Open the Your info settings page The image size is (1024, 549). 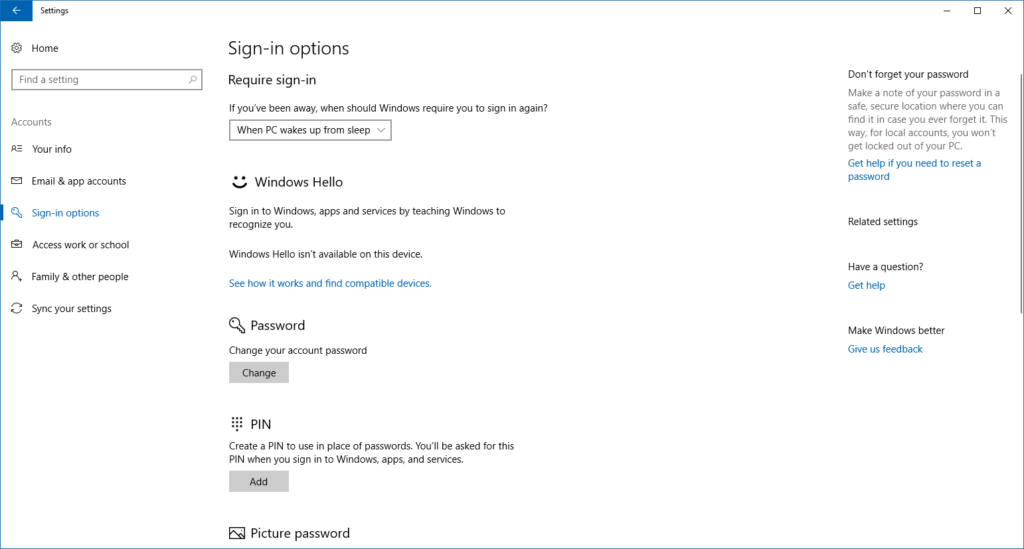(52, 149)
